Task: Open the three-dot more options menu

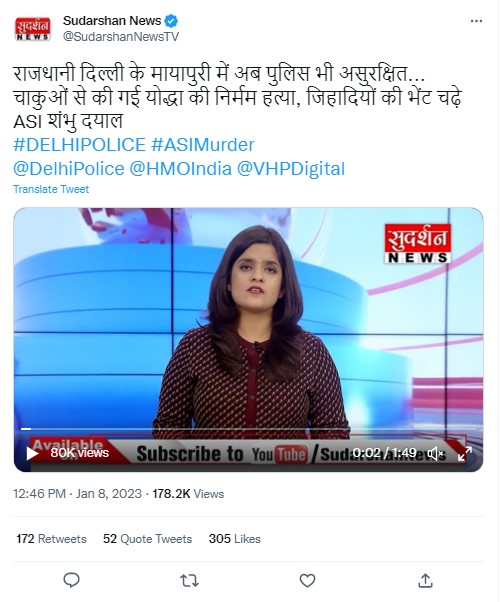Action: coord(476,22)
